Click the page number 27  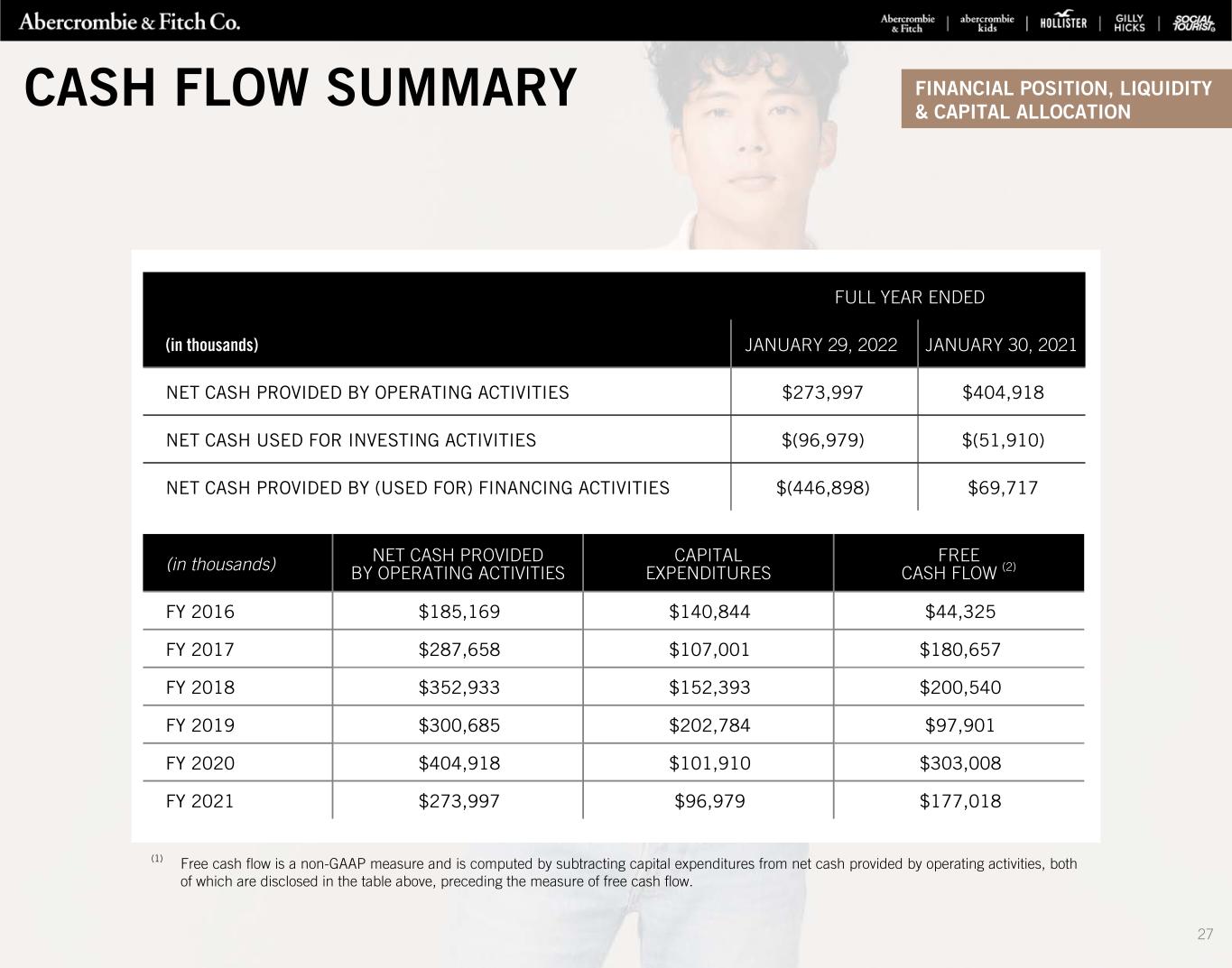[x=1205, y=934]
